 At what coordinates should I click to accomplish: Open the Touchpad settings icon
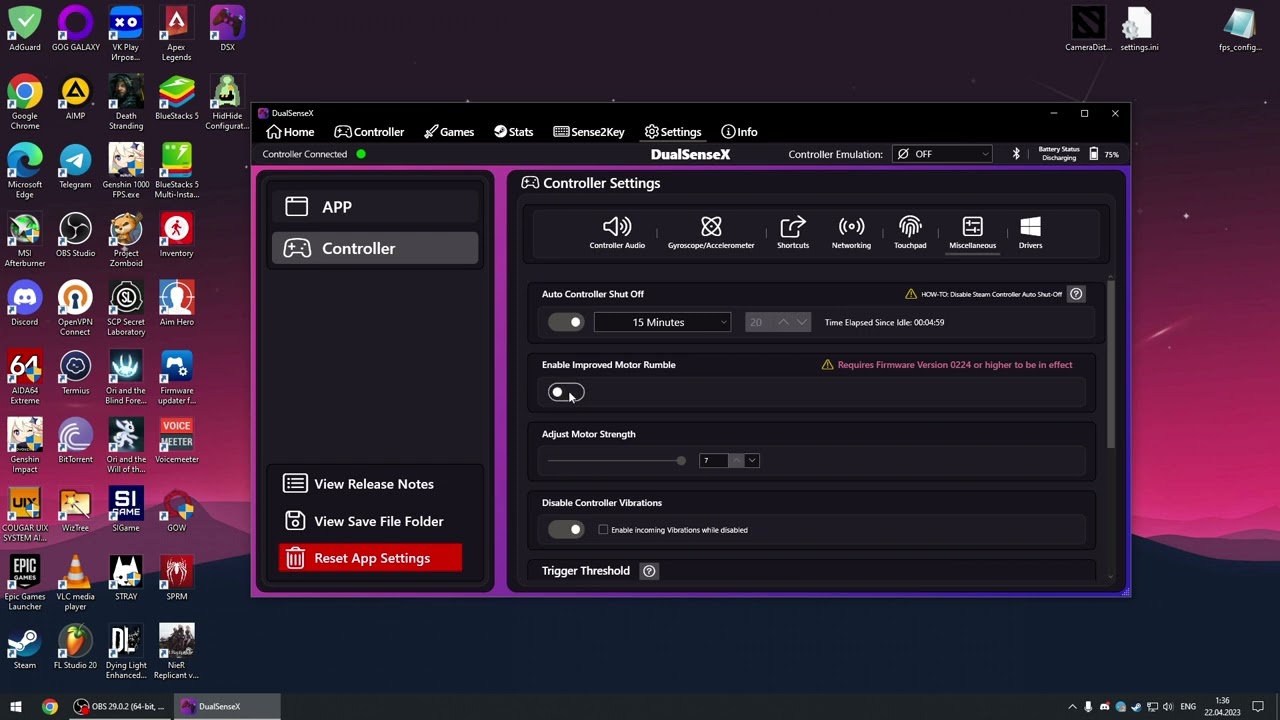910,232
